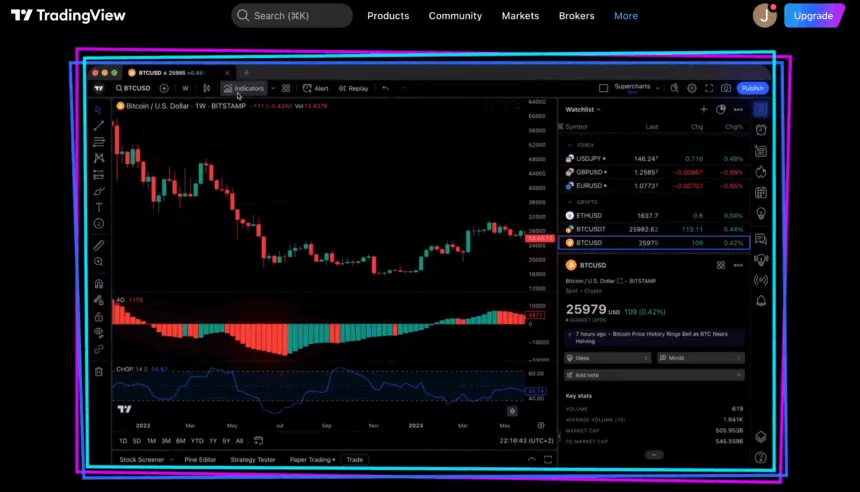Open the Ideas button in details panel
Screen dimensions: 860x492
pos(608,358)
